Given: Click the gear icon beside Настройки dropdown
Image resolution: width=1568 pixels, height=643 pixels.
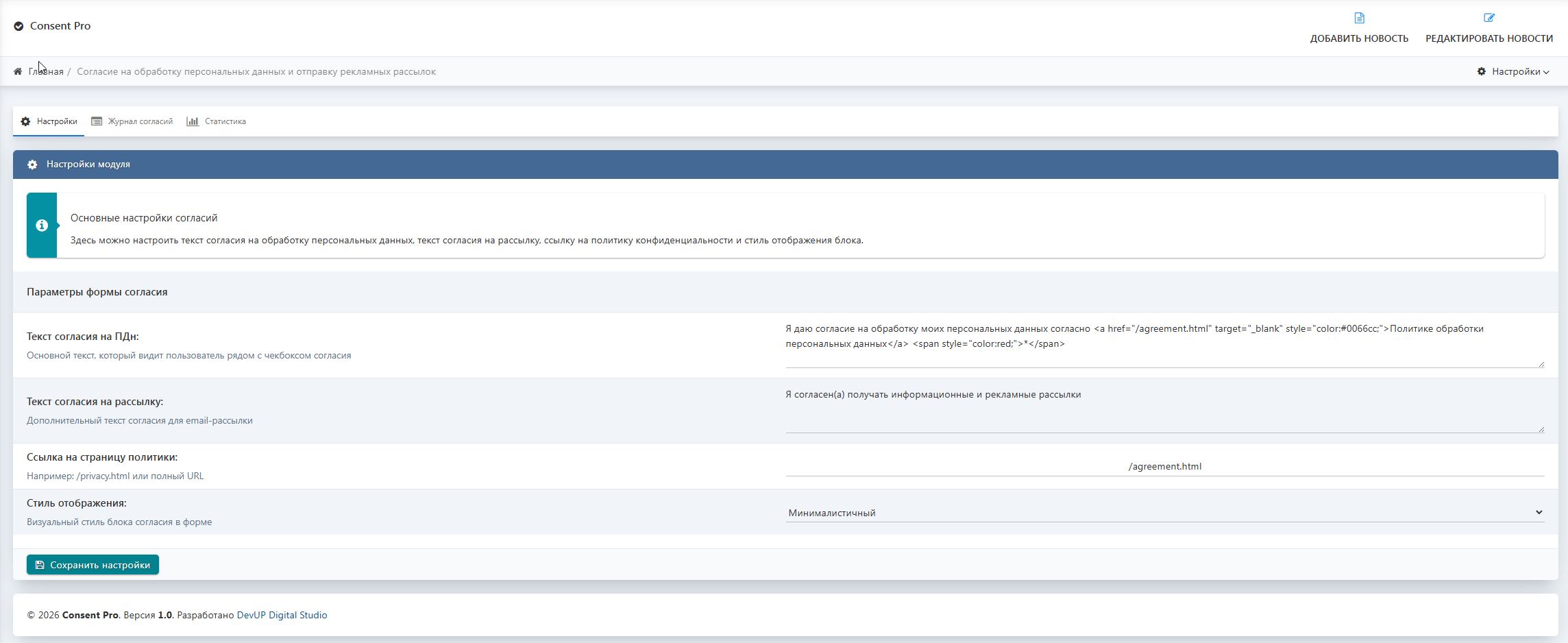Looking at the screenshot, I should (x=1481, y=71).
